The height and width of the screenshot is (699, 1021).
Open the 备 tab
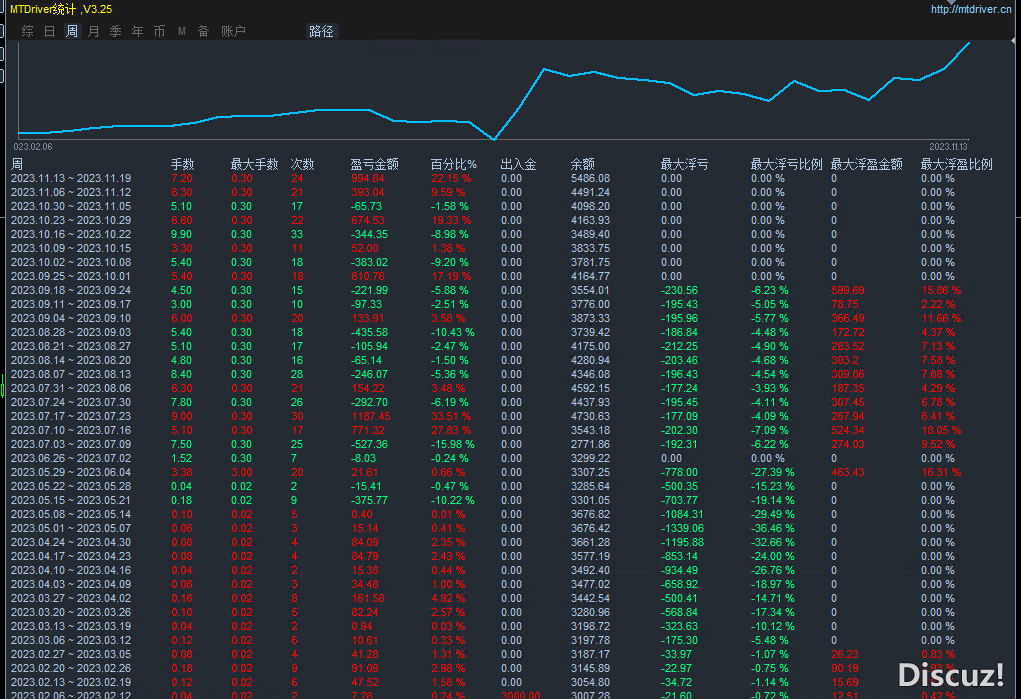click(x=203, y=31)
